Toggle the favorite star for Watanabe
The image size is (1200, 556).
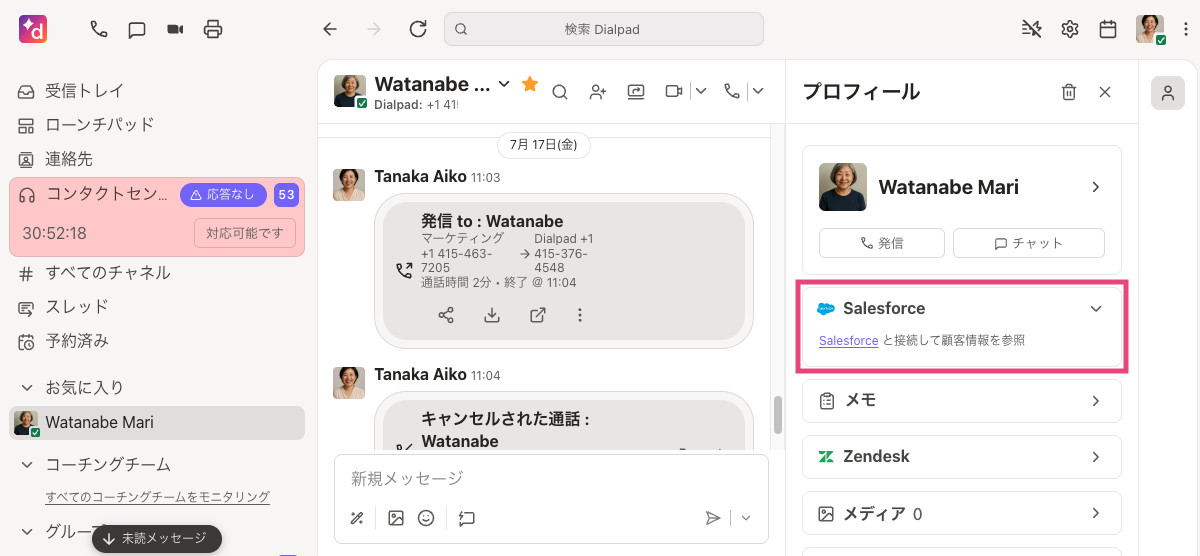point(530,84)
